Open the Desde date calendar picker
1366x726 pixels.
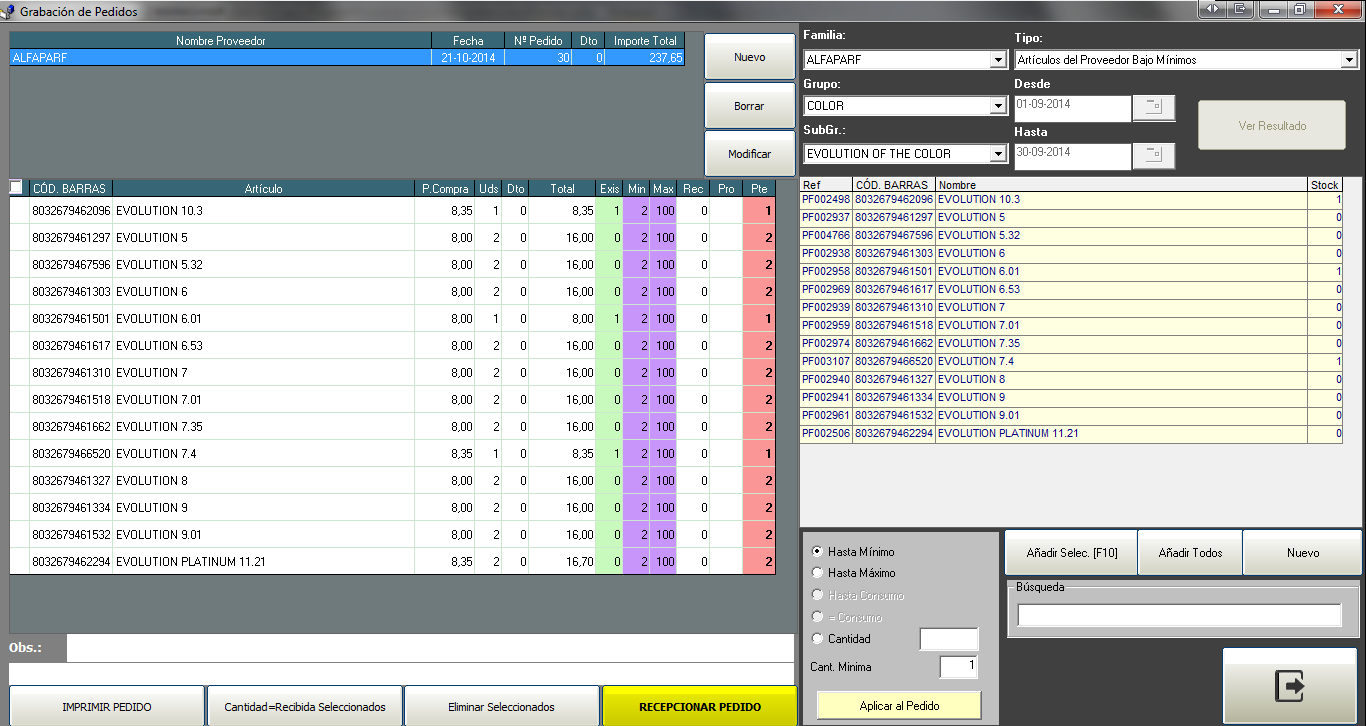pos(1153,108)
